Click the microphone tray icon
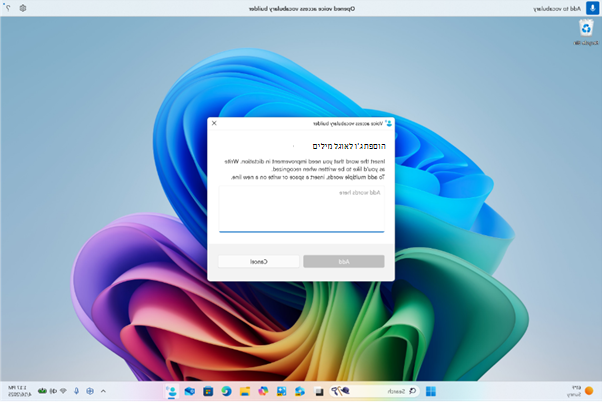This screenshot has width=602, height=402. [x=76, y=391]
